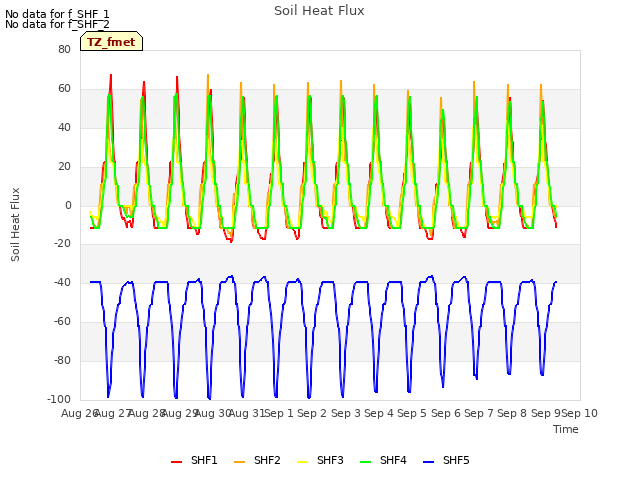Click the 20 y-axis tick label
The height and width of the screenshot is (480, 640).
tap(64, 167)
